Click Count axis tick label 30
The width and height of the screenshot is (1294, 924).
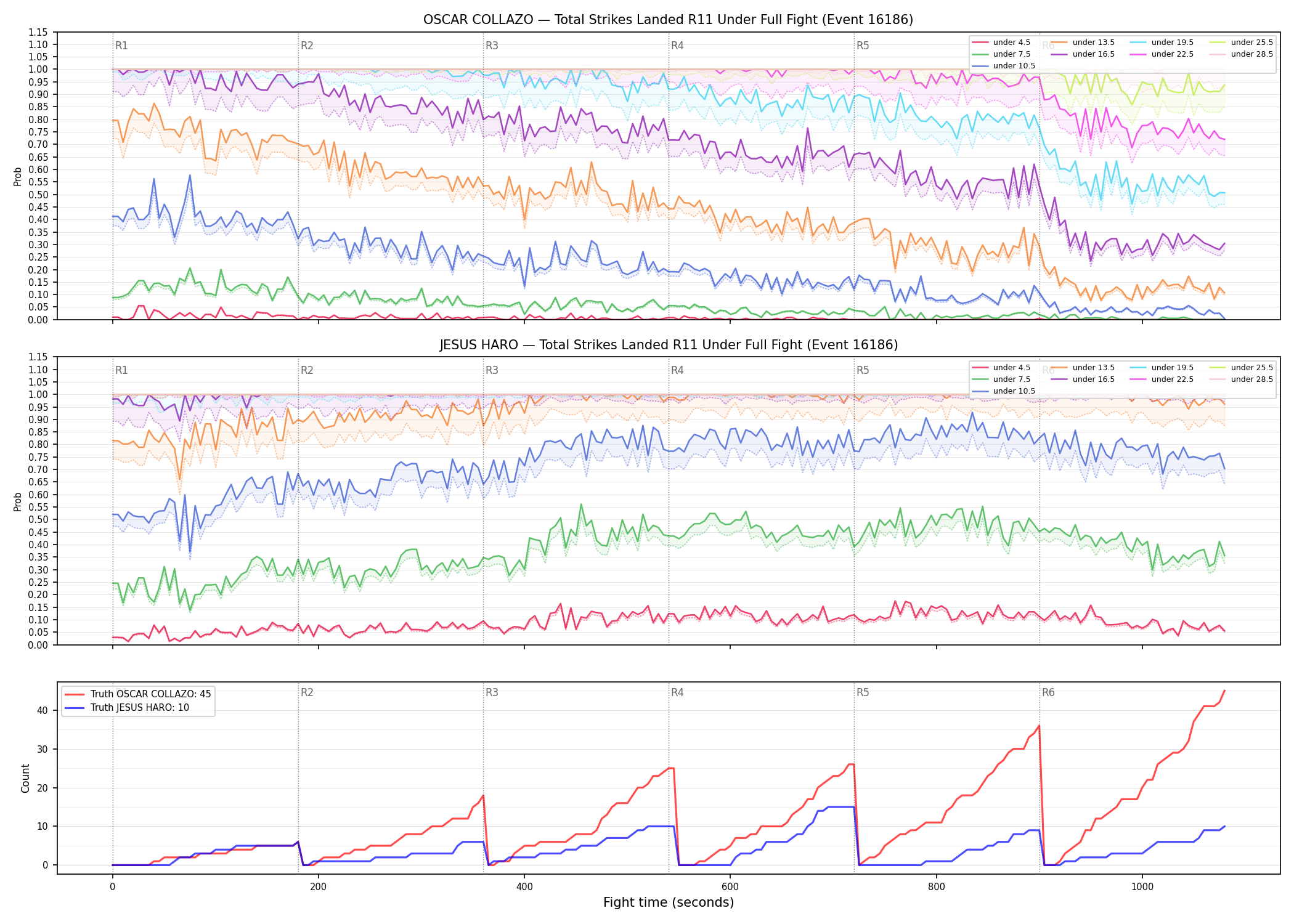tap(42, 749)
